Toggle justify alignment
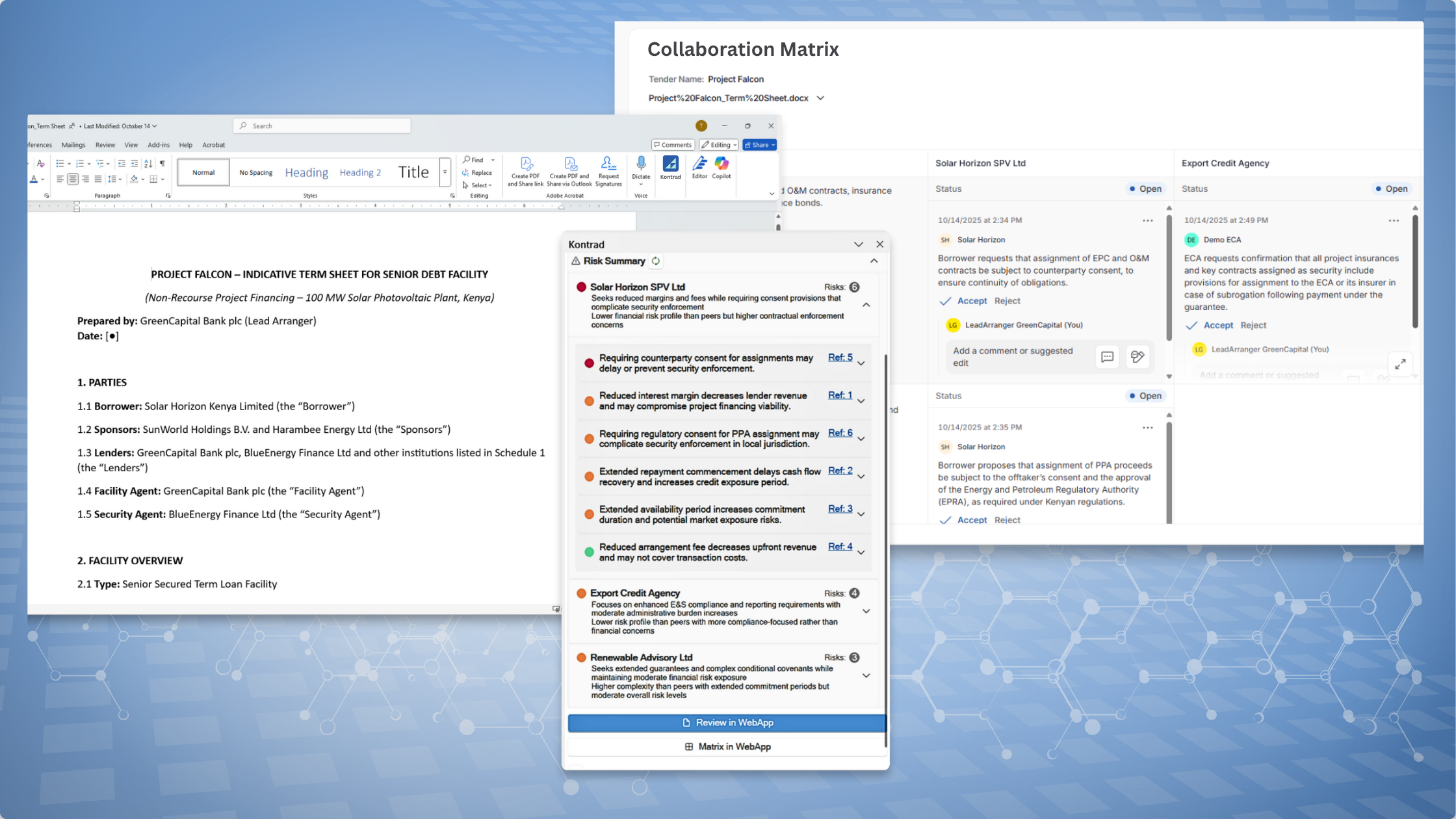Screen dimensions: 1456x819 [98, 179]
